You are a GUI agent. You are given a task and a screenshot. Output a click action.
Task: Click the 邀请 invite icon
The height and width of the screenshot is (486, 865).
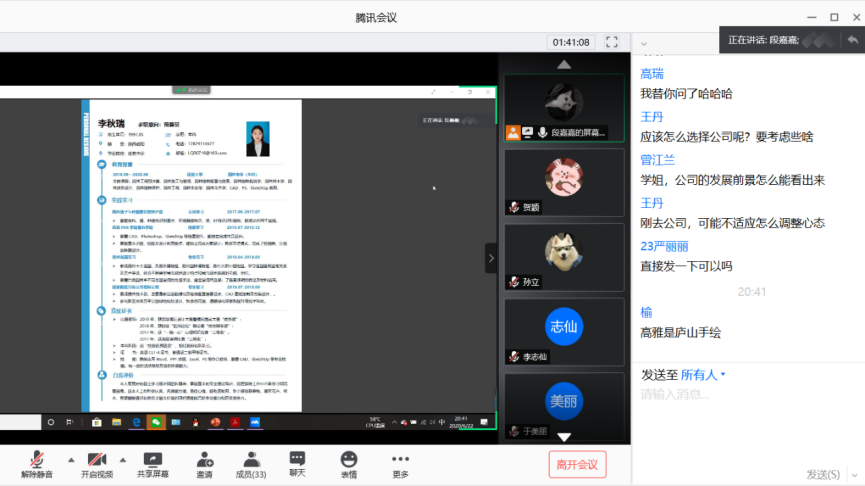tap(204, 464)
